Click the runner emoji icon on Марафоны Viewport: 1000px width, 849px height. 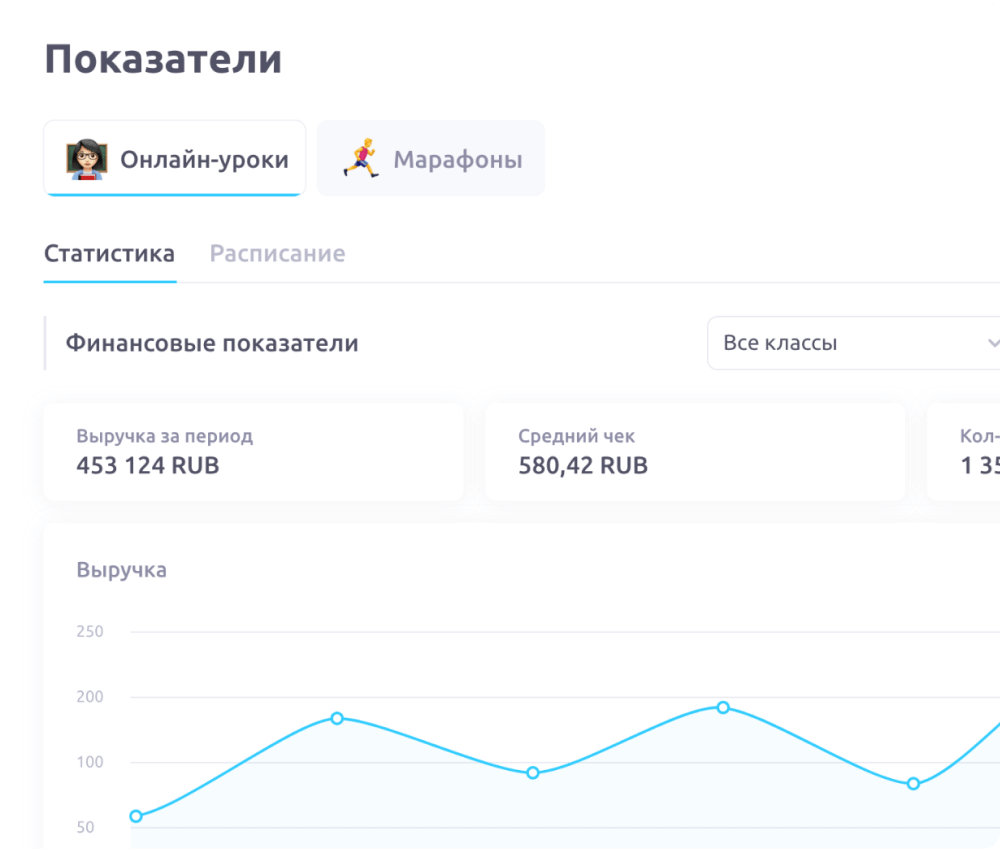pyautogui.click(x=362, y=158)
